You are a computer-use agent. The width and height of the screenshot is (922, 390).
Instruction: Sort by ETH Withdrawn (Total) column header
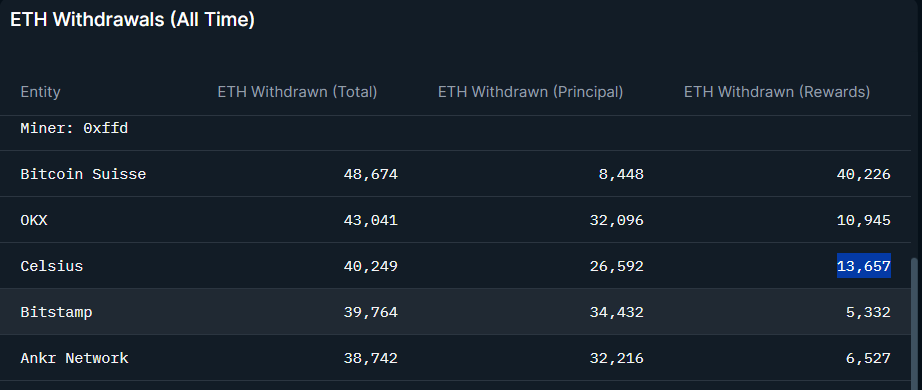click(298, 92)
